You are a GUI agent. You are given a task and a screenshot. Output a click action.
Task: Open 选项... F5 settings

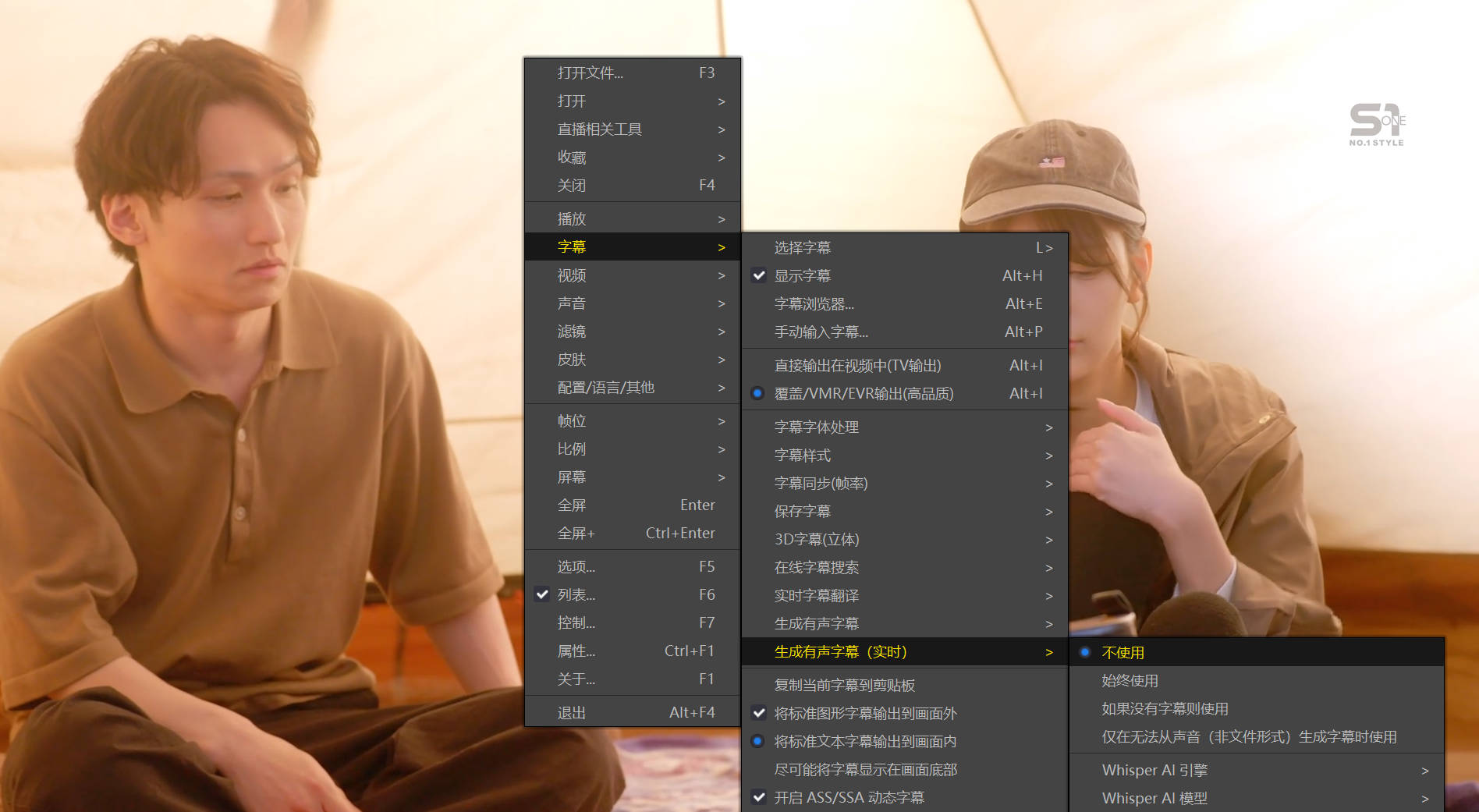[633, 567]
